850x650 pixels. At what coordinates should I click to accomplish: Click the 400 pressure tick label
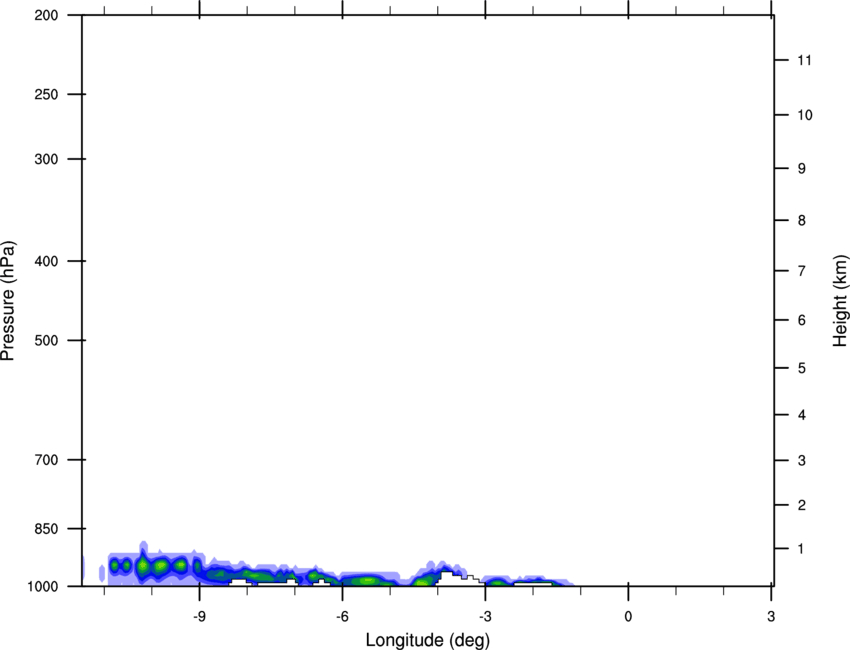pos(46,261)
